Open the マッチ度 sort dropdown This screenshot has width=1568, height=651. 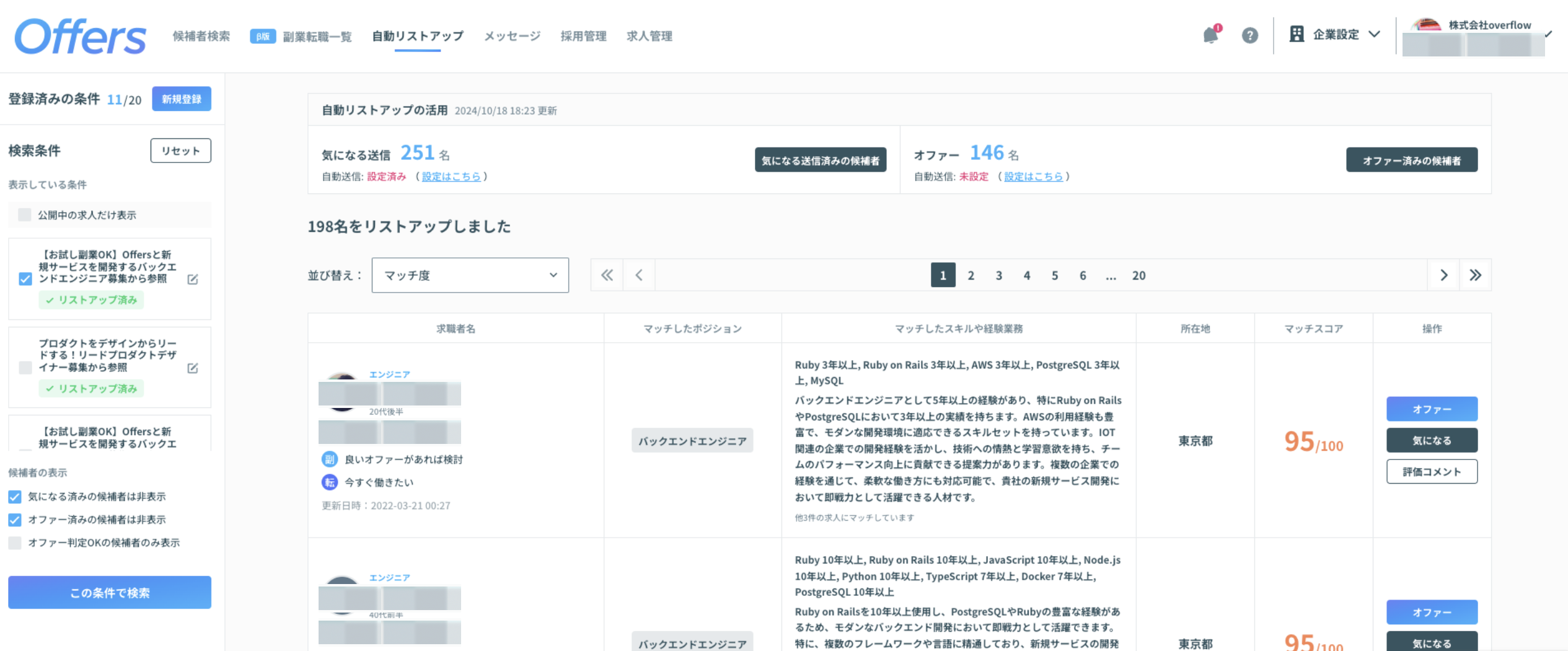(470, 275)
